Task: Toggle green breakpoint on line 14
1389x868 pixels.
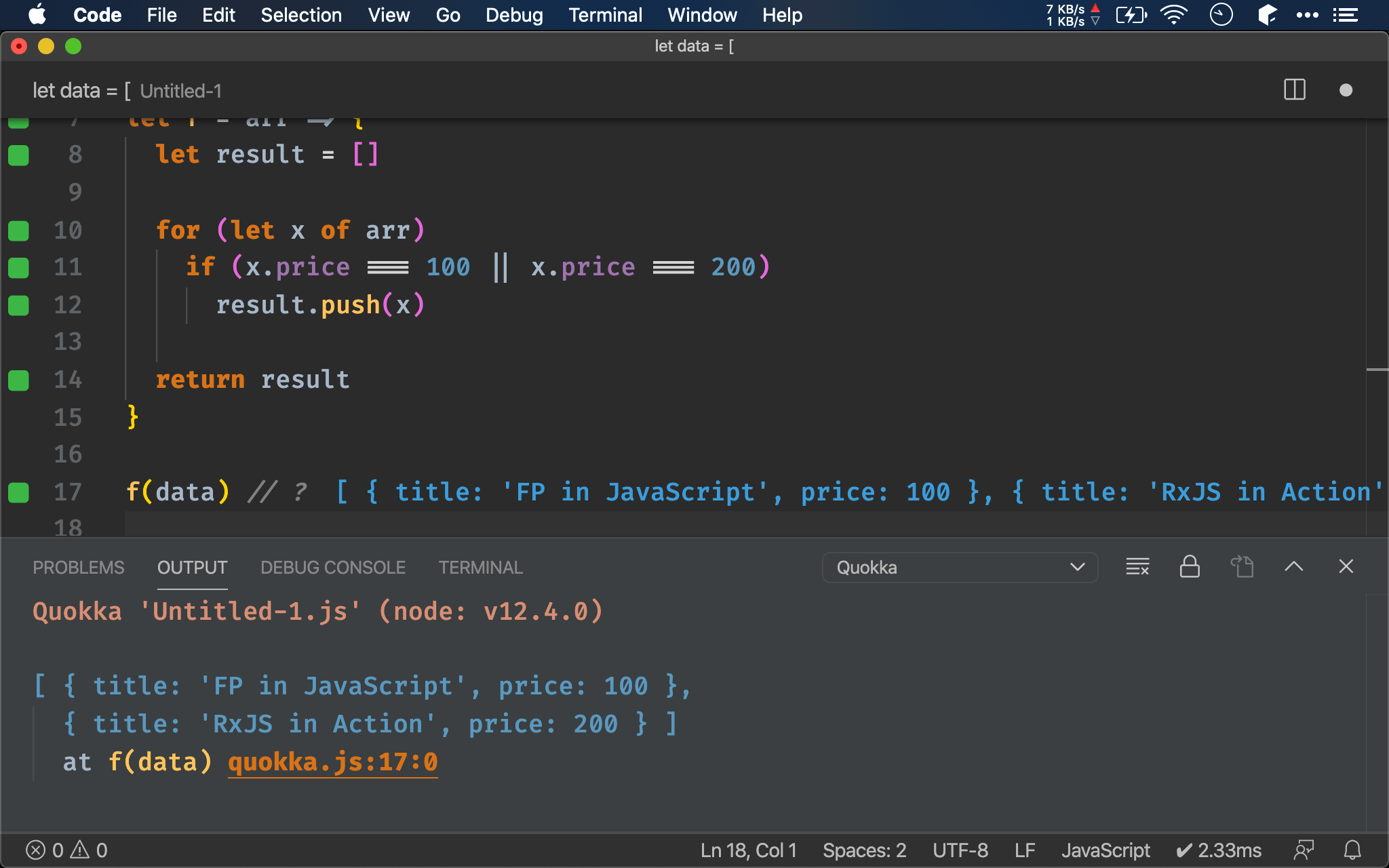Action: pyautogui.click(x=19, y=378)
